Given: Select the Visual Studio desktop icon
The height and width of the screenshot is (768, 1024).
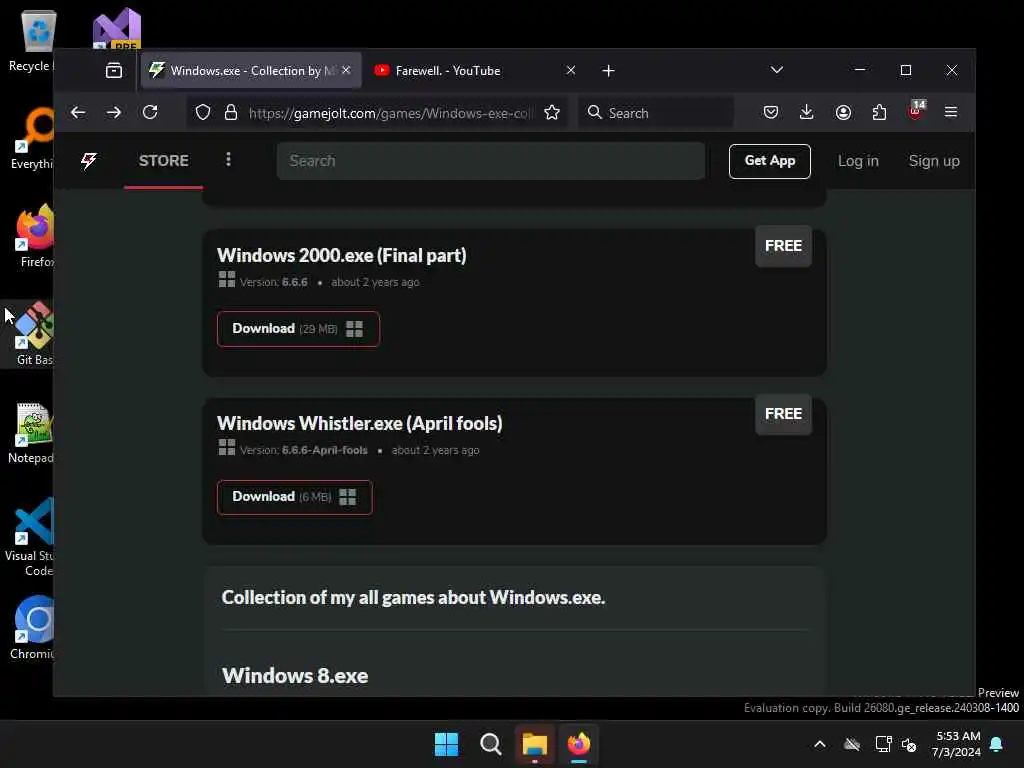Looking at the screenshot, I should (117, 29).
